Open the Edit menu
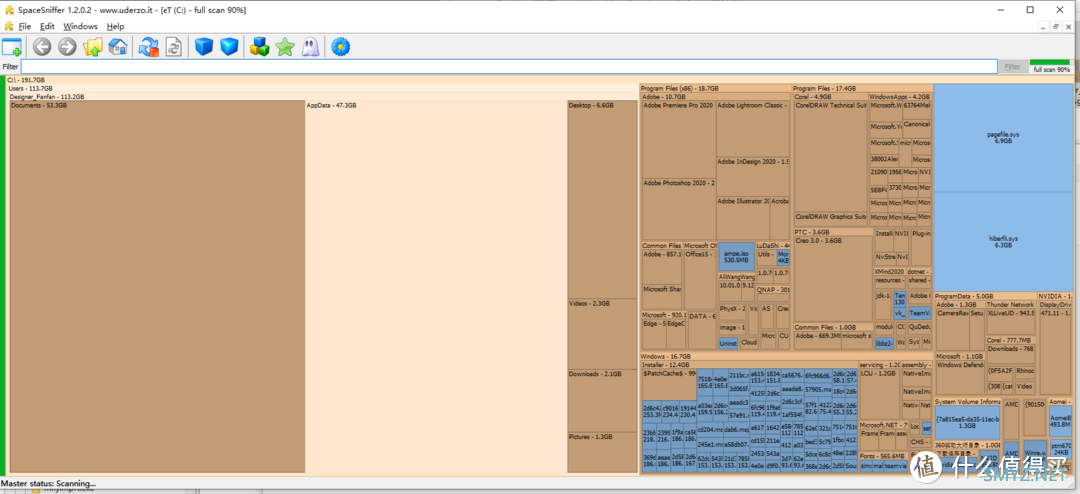 (47, 26)
